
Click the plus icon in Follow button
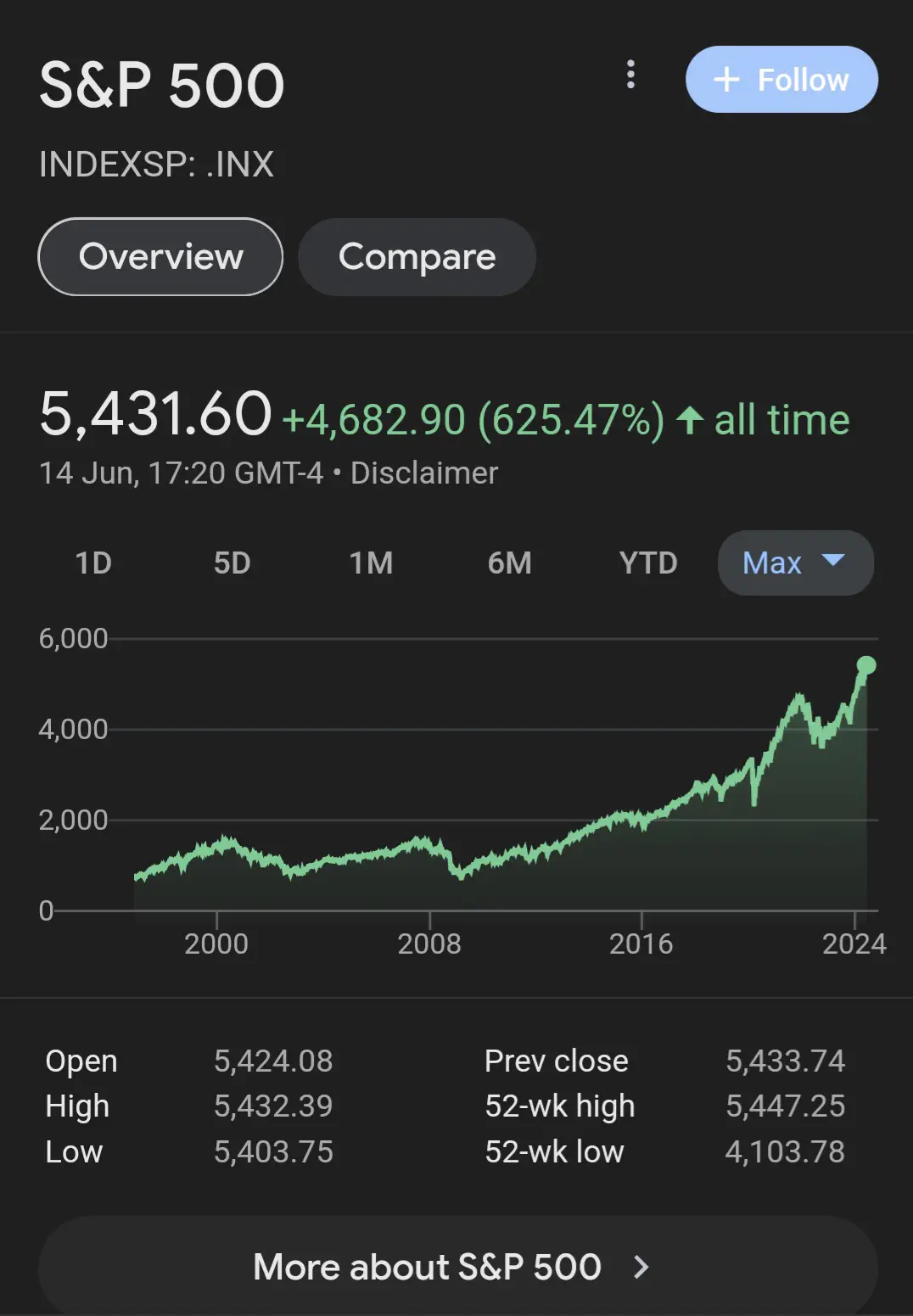click(726, 80)
